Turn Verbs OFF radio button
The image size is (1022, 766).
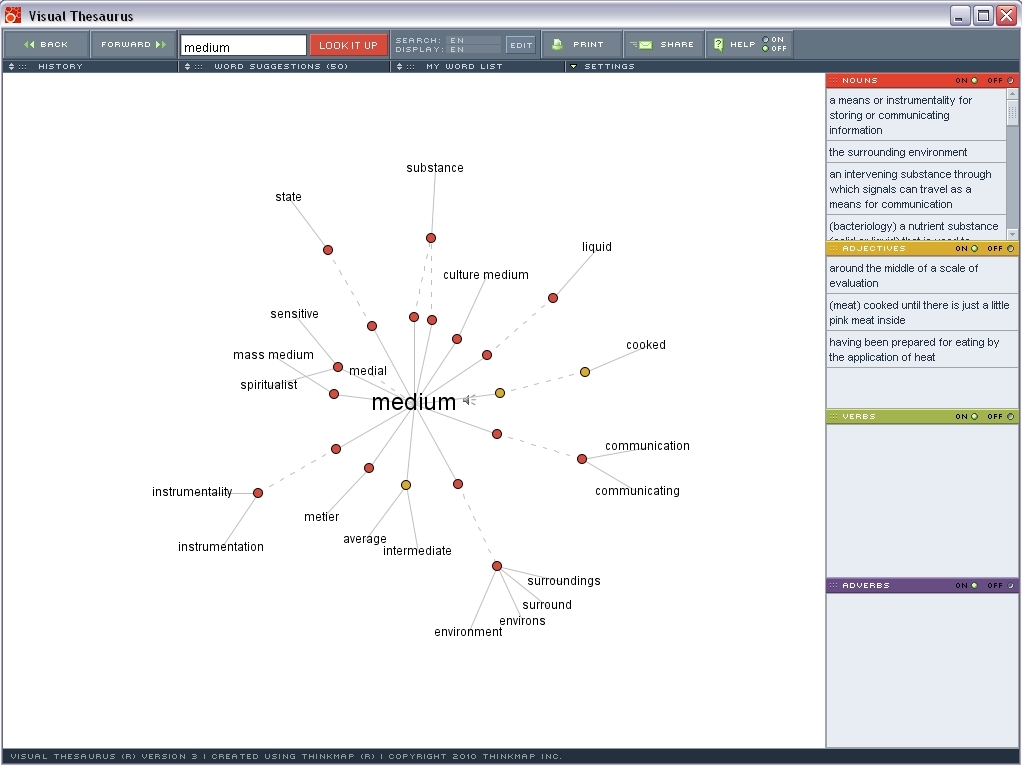pos(1011,417)
